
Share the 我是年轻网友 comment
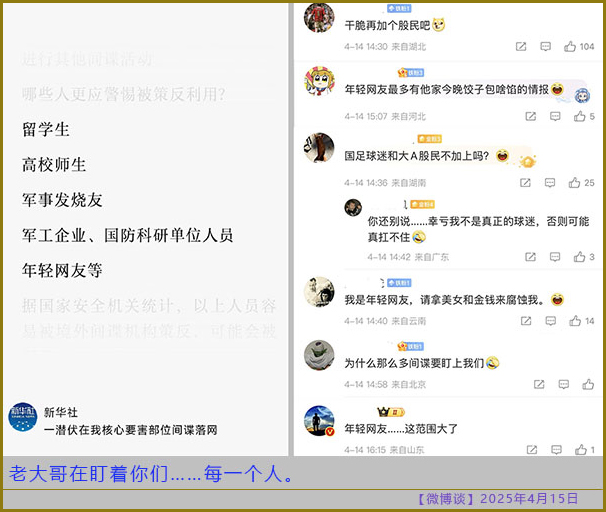coord(524,321)
